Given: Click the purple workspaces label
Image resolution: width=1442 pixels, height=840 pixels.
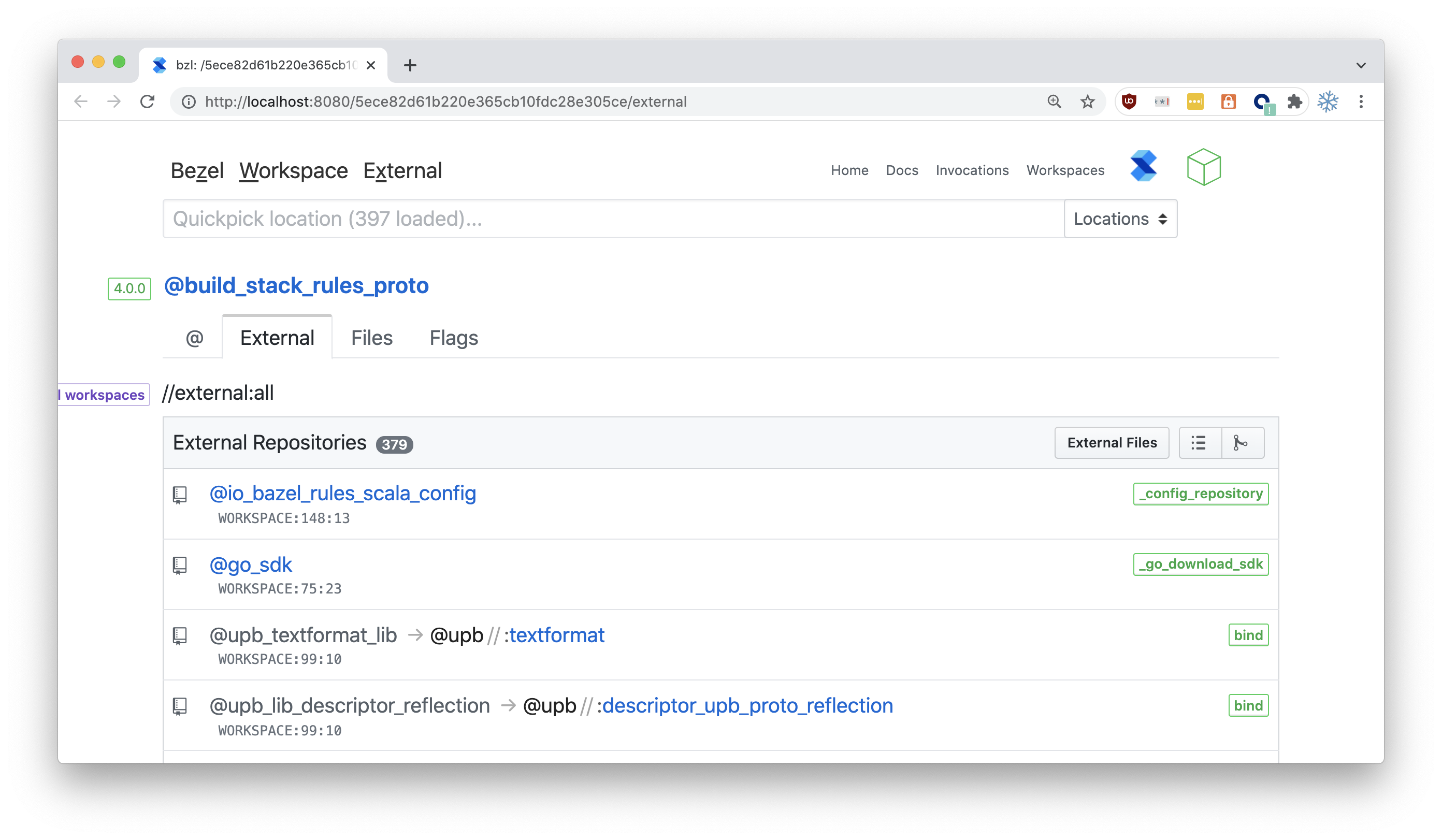Looking at the screenshot, I should [104, 394].
